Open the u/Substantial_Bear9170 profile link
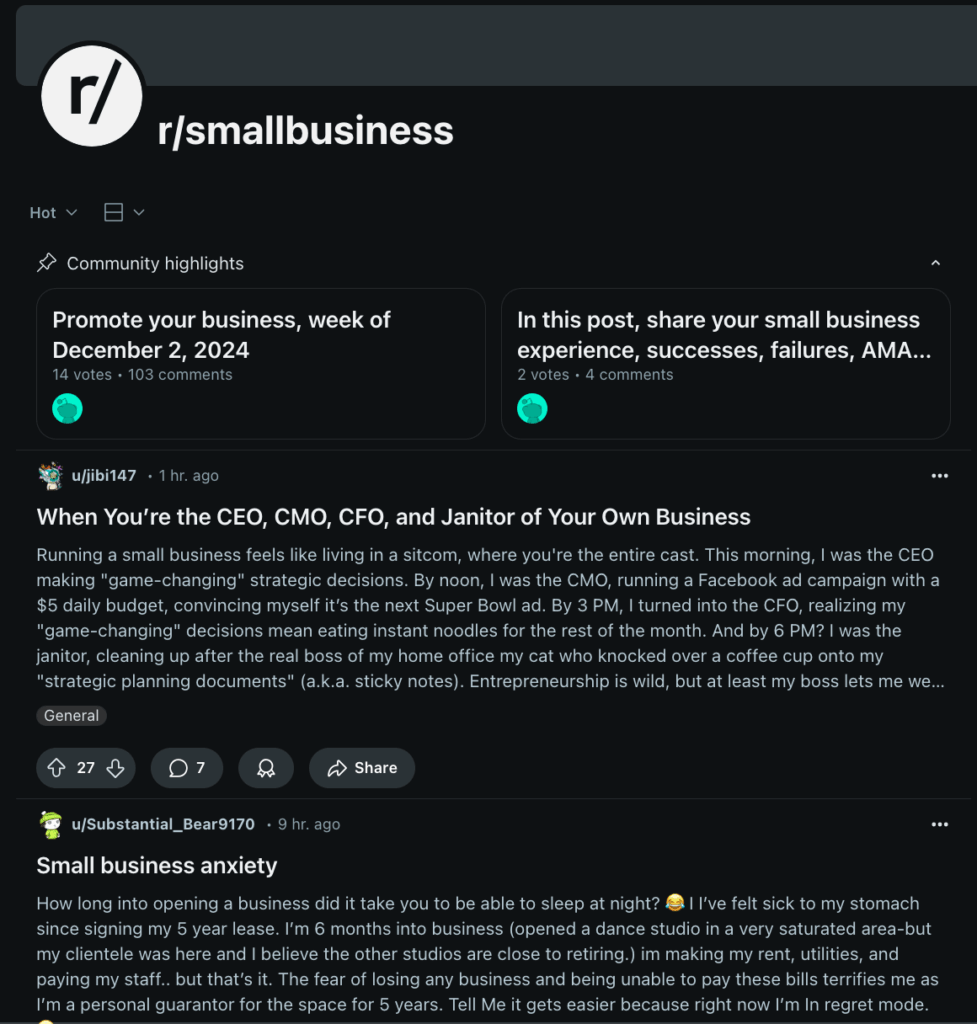Viewport: 977px width, 1024px height. click(163, 825)
